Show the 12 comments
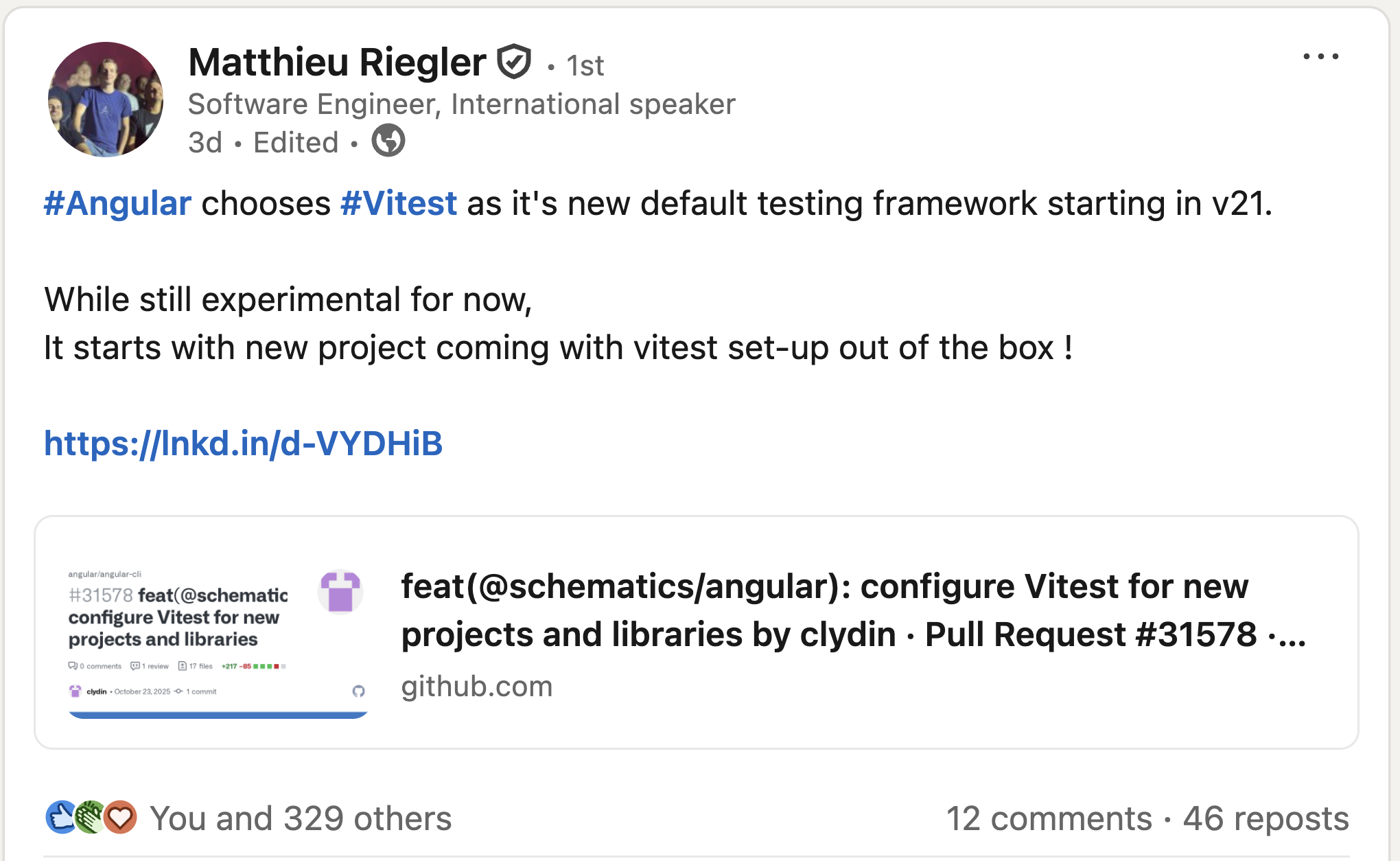Screen dimensions: 1400x861 click(1049, 818)
